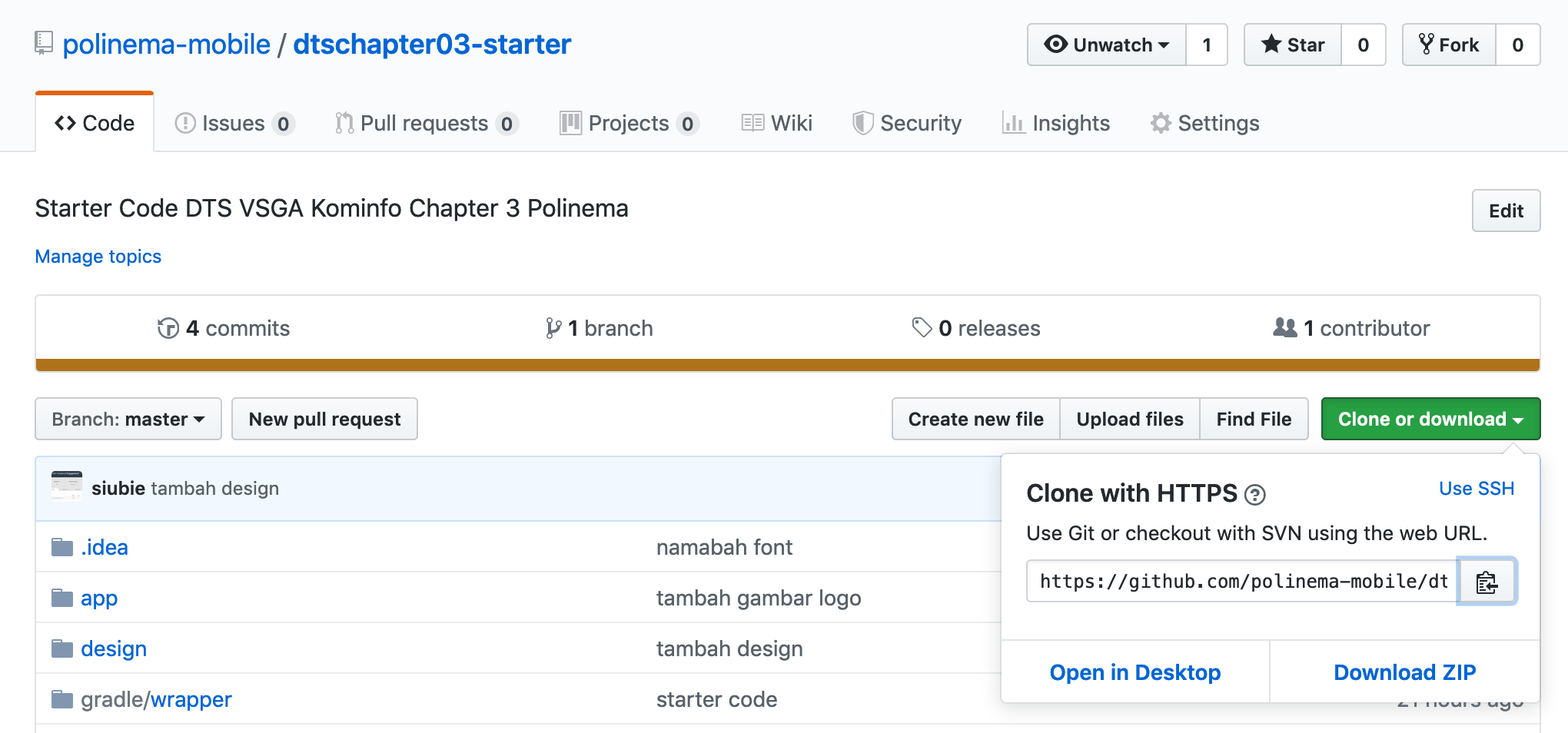Click the app folder icon
Viewport: 1568px width, 733px height.
pos(61,598)
